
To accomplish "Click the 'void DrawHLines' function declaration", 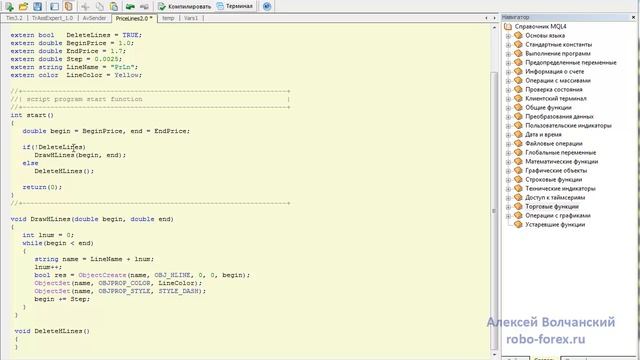I will 92,219.
